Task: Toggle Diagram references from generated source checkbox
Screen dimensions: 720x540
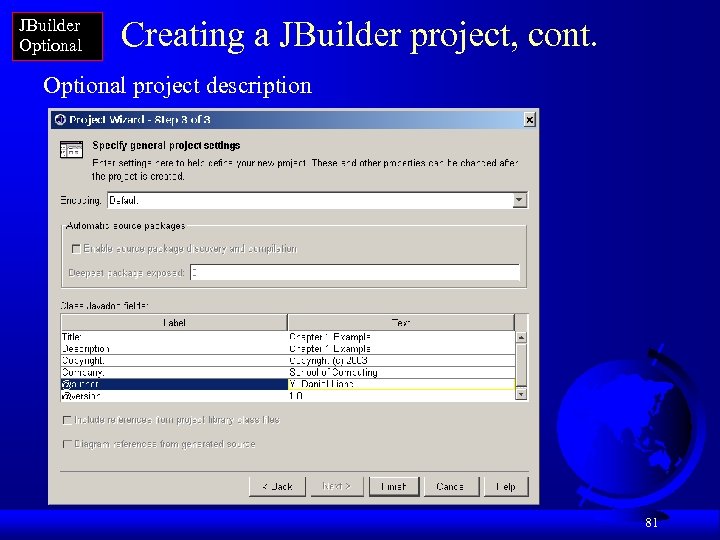Action: click(67, 444)
